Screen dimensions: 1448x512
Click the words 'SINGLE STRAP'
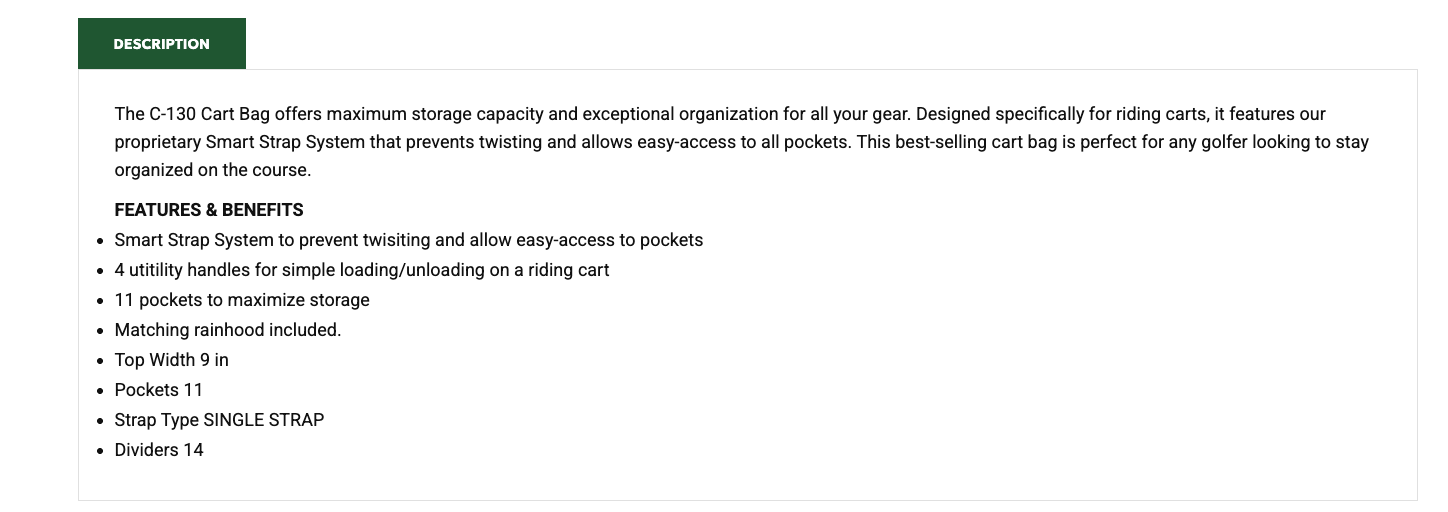coord(264,420)
